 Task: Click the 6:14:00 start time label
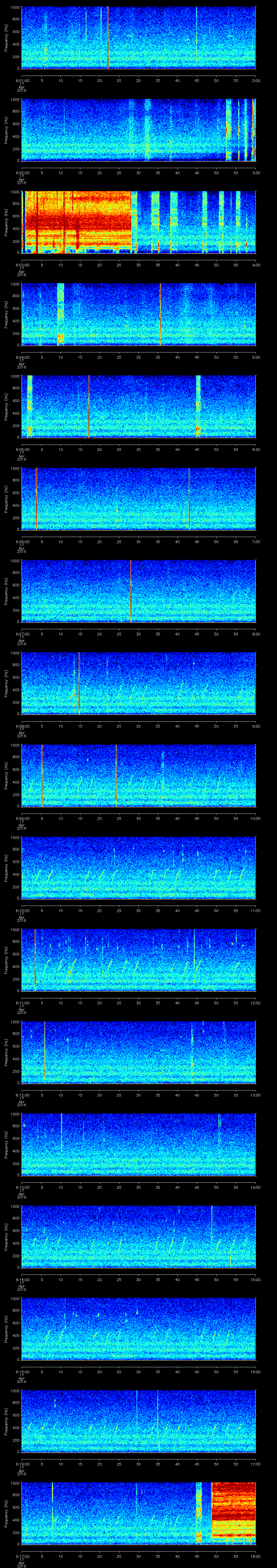click(x=22, y=1279)
